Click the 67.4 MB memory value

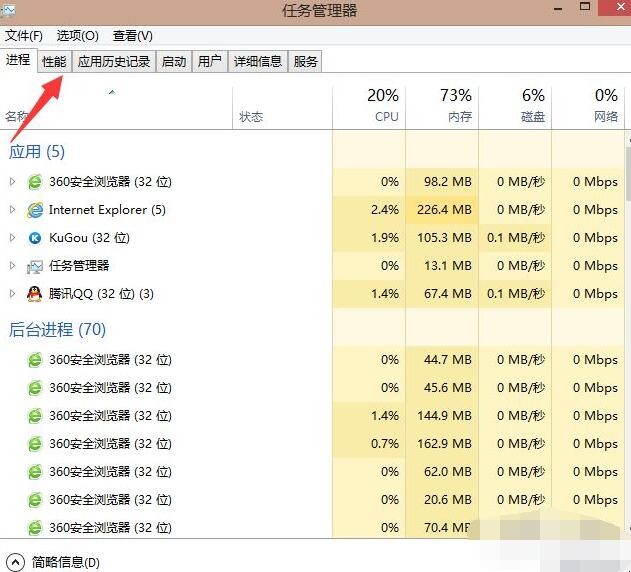point(447,294)
